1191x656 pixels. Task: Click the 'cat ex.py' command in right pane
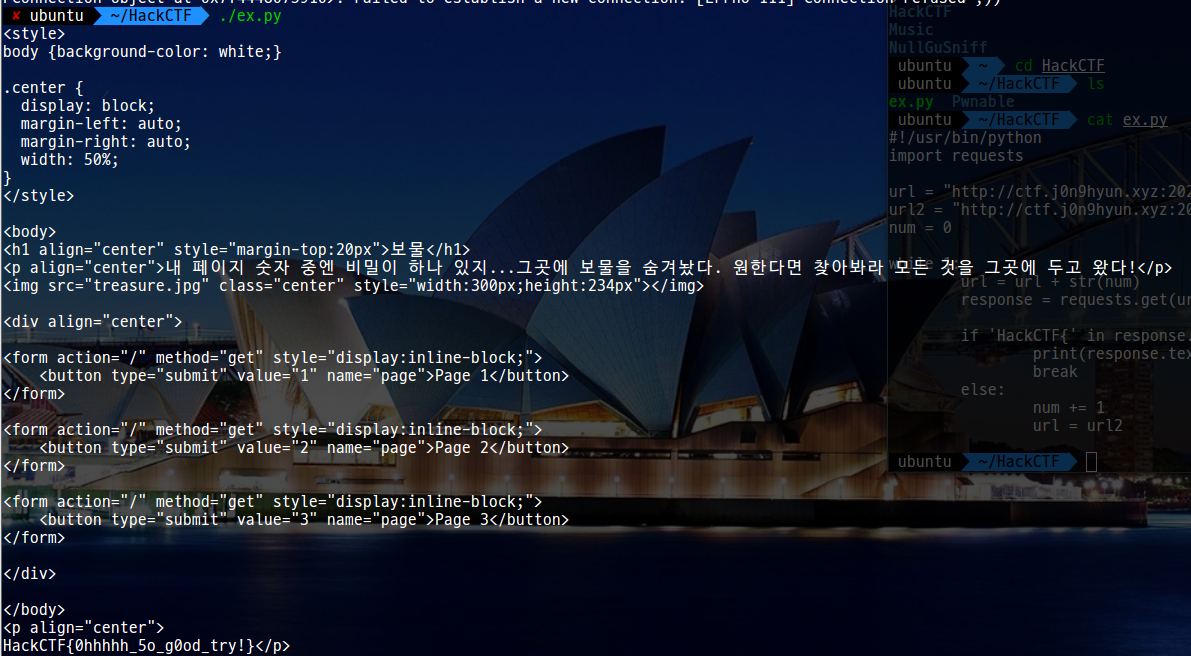click(x=1127, y=120)
